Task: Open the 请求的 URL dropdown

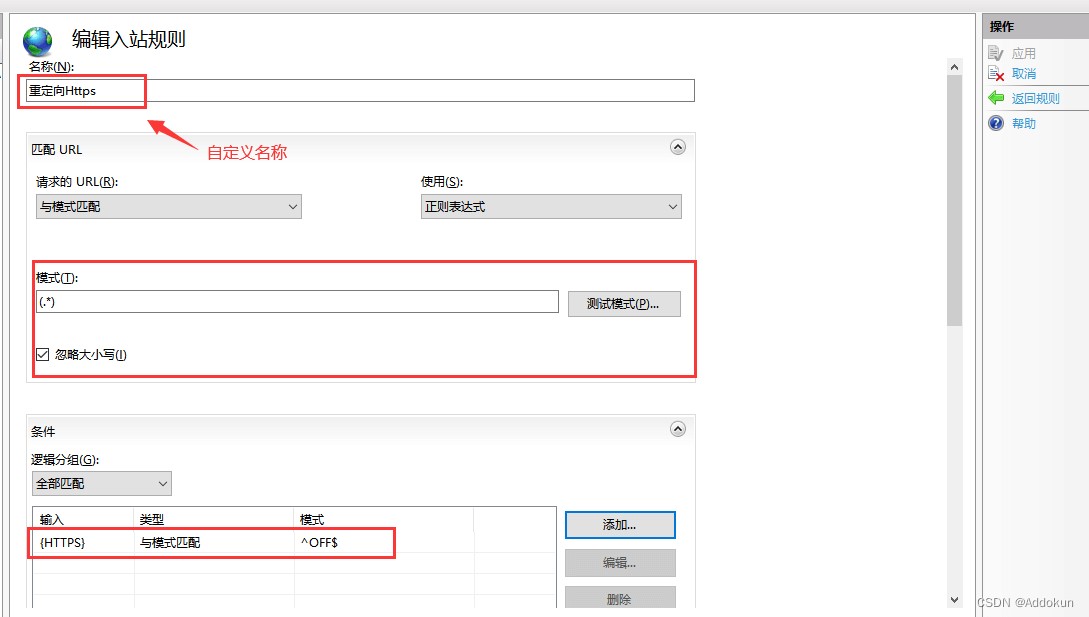Action: [x=168, y=207]
